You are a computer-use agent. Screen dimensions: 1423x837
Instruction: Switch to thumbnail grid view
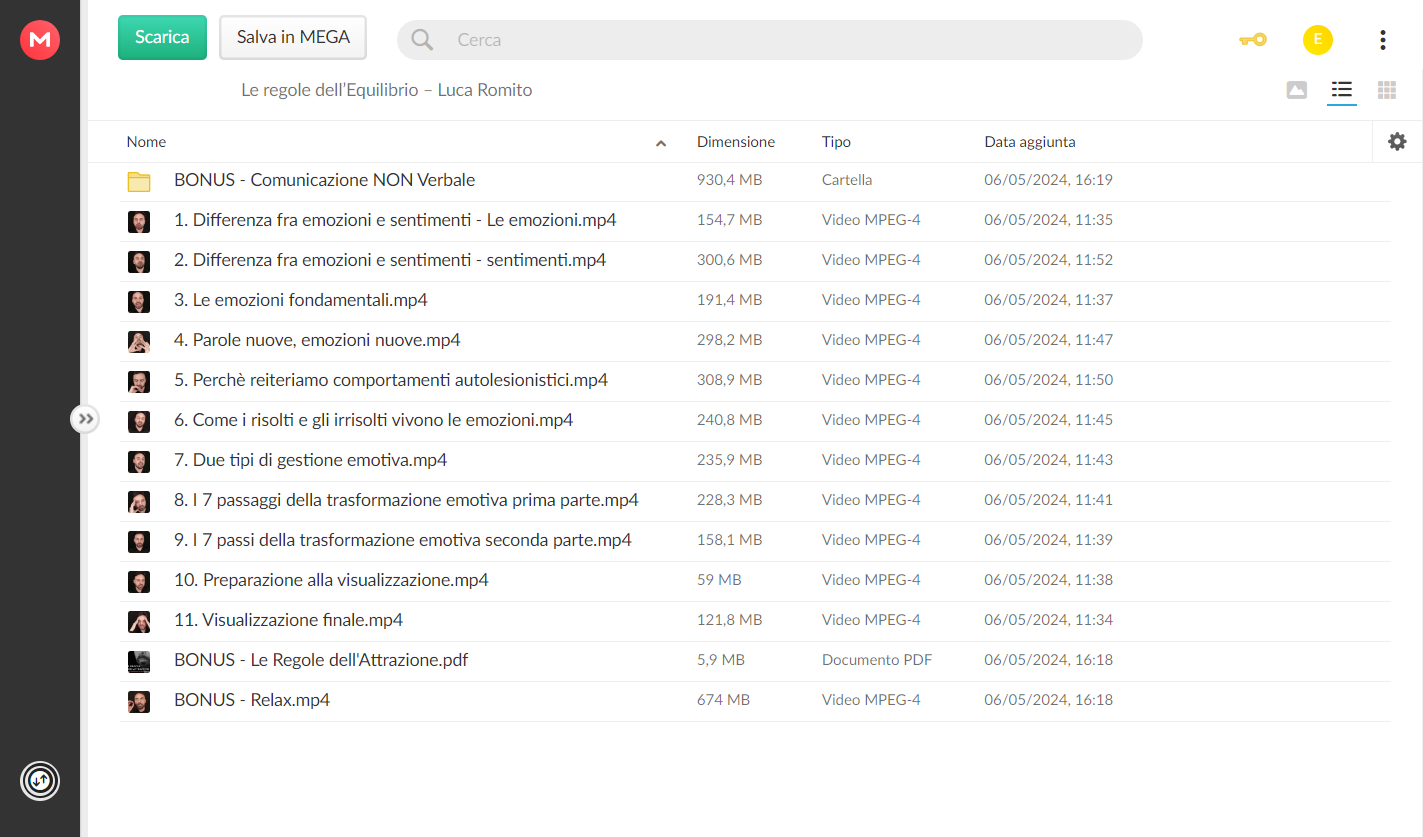point(1386,90)
